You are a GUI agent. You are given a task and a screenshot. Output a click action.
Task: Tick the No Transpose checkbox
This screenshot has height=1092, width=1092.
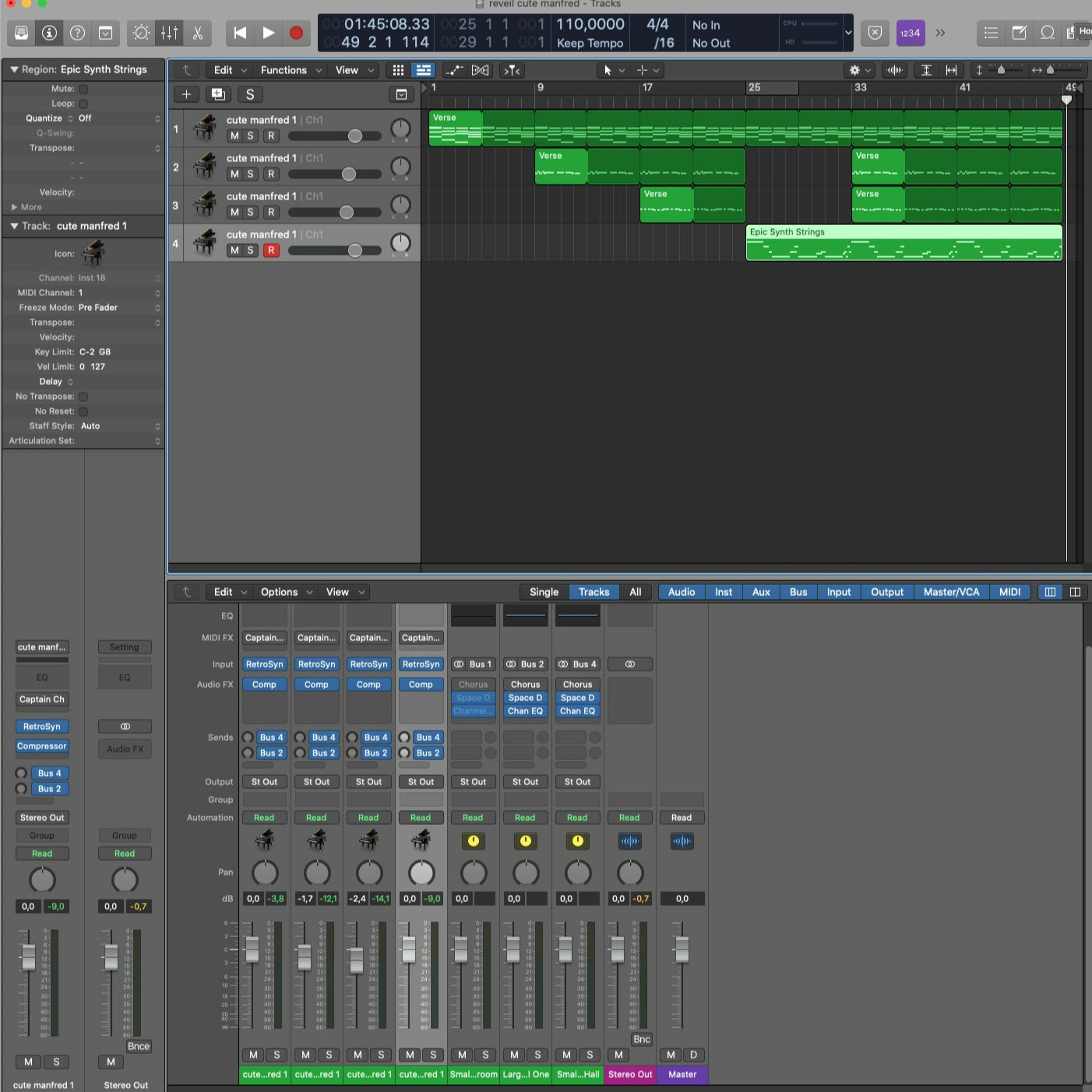pyautogui.click(x=84, y=396)
